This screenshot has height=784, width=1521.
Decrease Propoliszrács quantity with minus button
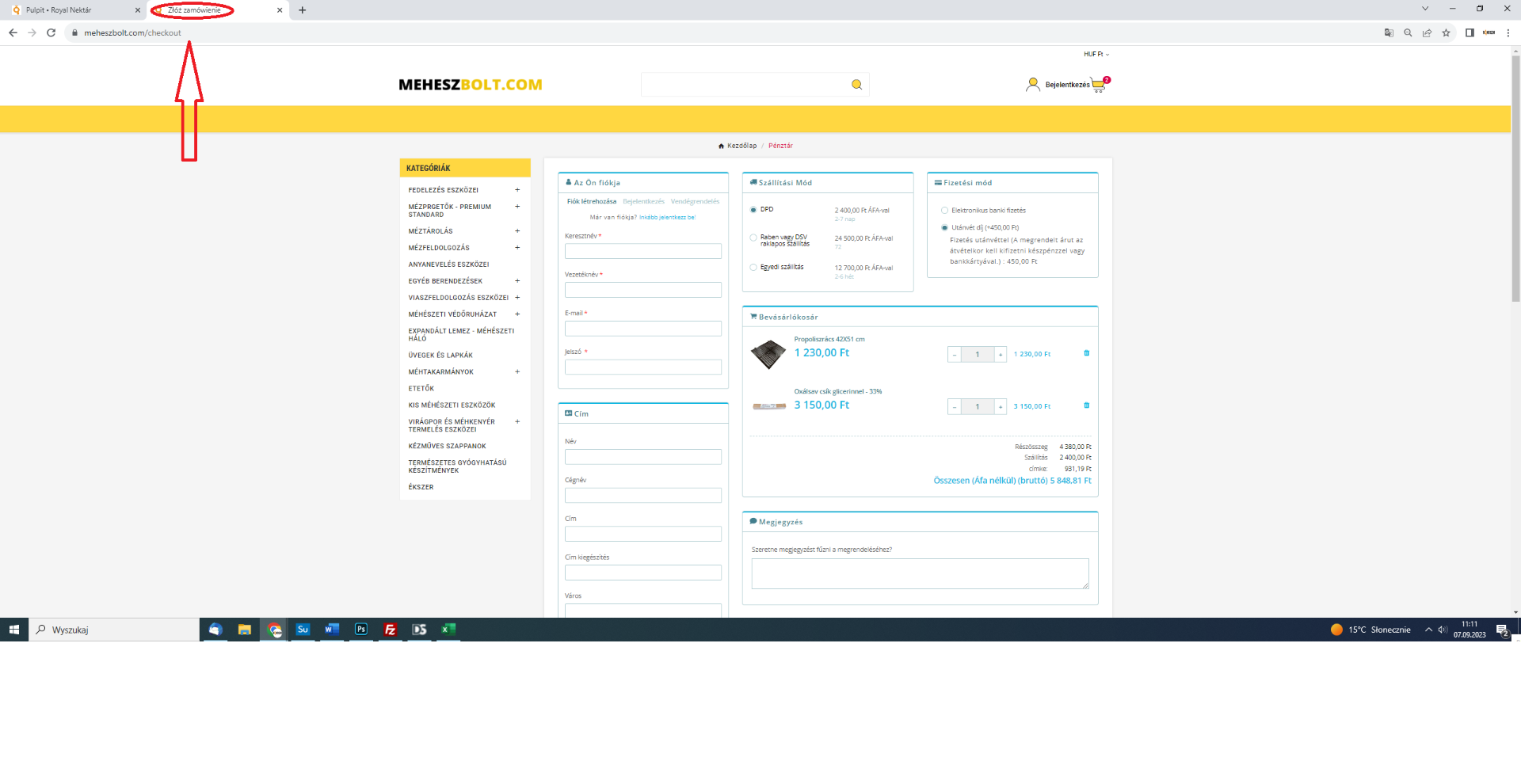click(955, 354)
